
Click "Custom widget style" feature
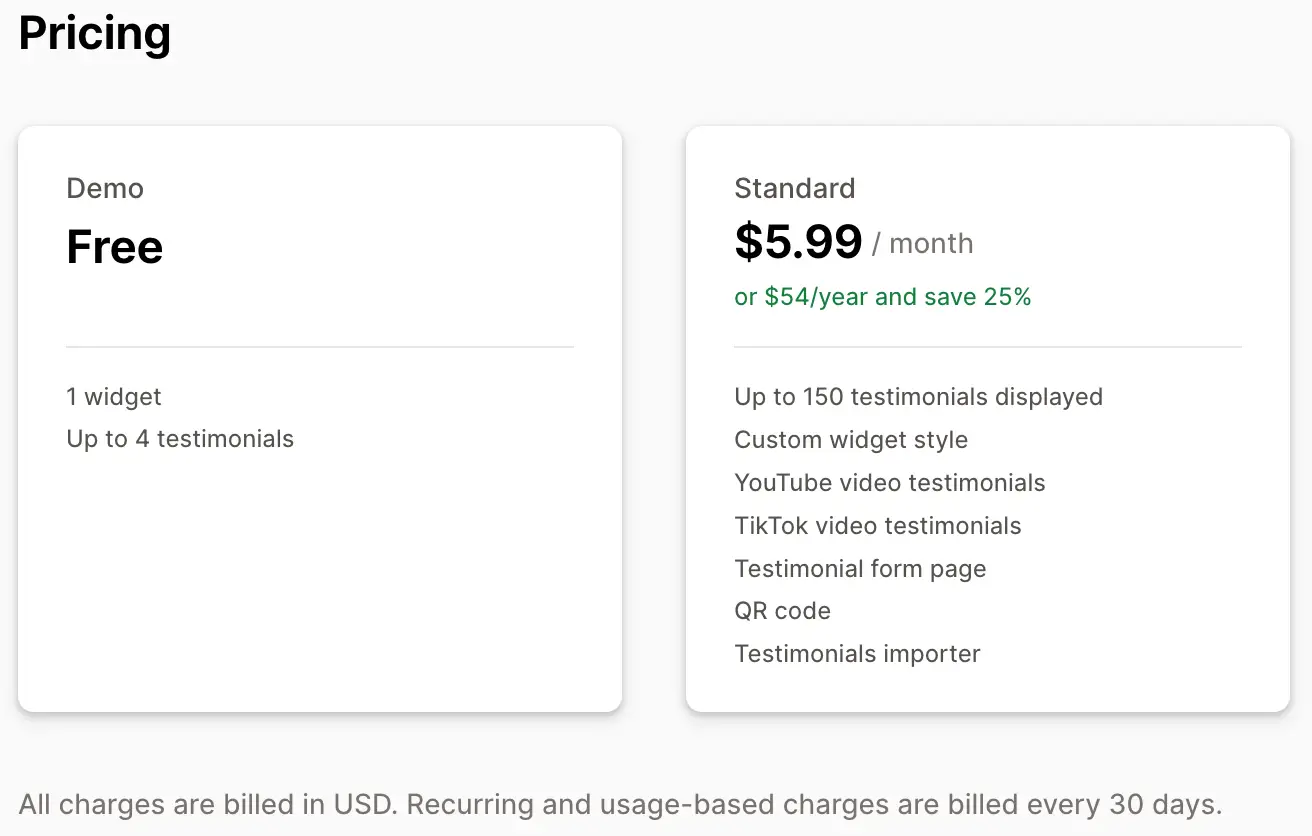pos(851,440)
